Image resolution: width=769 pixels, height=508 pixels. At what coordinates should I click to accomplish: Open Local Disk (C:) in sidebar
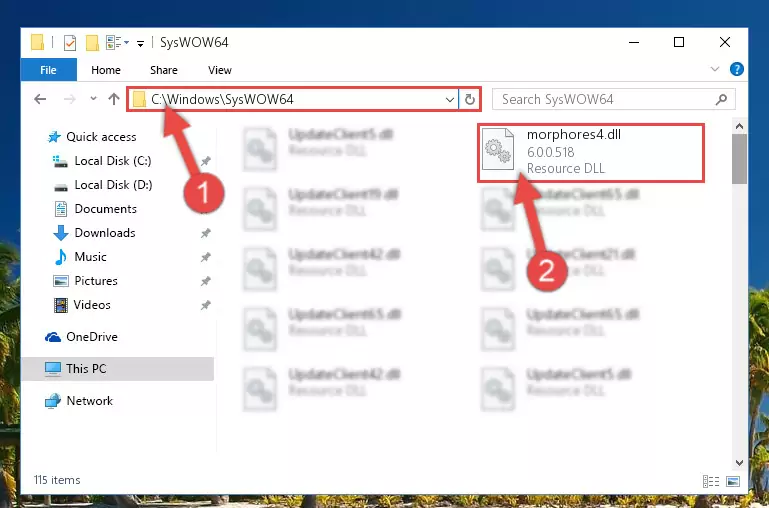point(113,161)
